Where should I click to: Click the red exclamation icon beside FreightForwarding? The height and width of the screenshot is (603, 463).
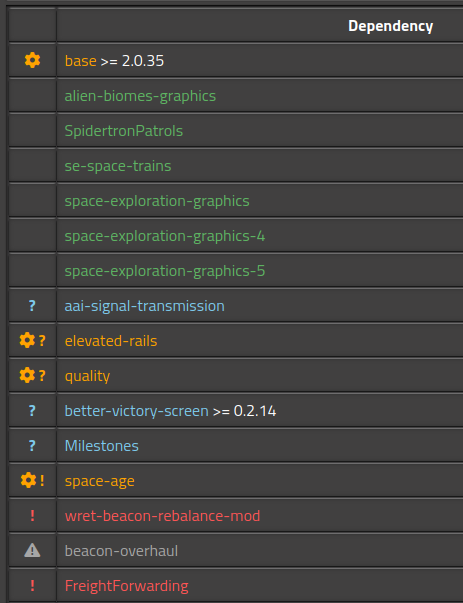pos(32,586)
